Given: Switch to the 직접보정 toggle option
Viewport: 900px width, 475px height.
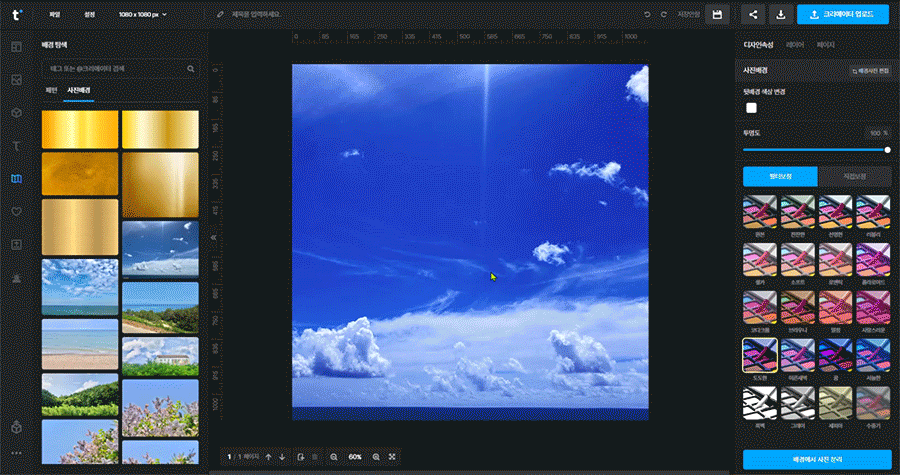Looking at the screenshot, I should point(854,176).
